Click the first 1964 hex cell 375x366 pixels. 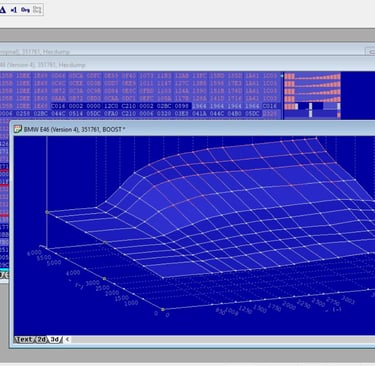point(199,106)
